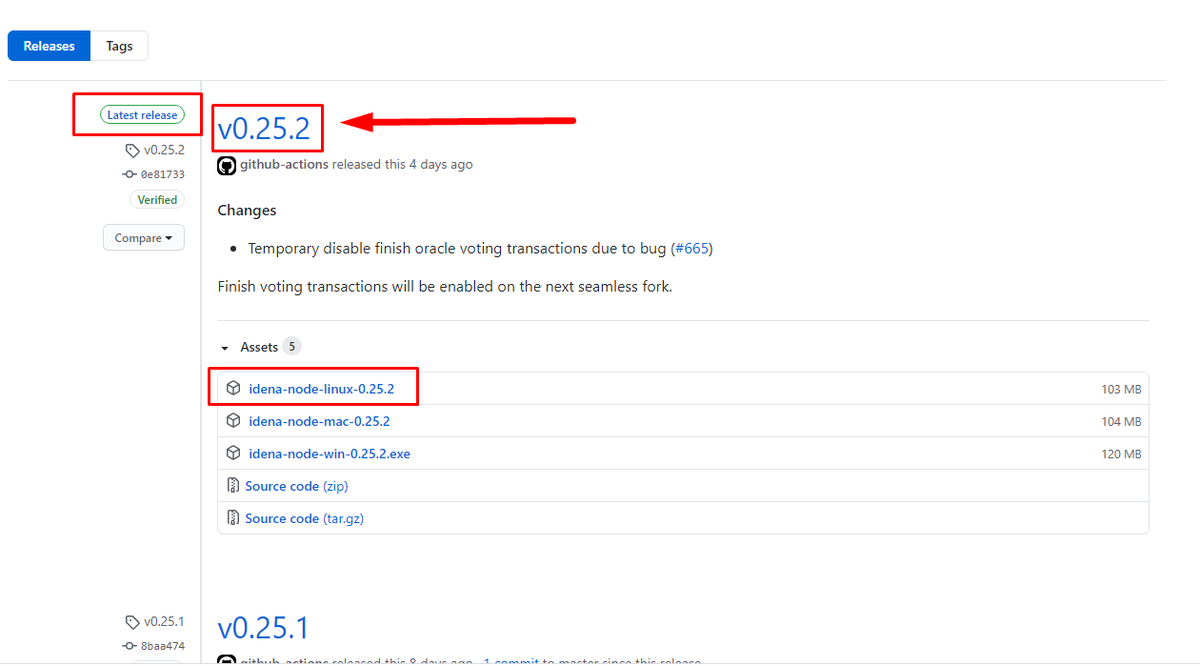The height and width of the screenshot is (666, 1200).
Task: Click the 'released this 4 days ago' text
Action: [402, 164]
